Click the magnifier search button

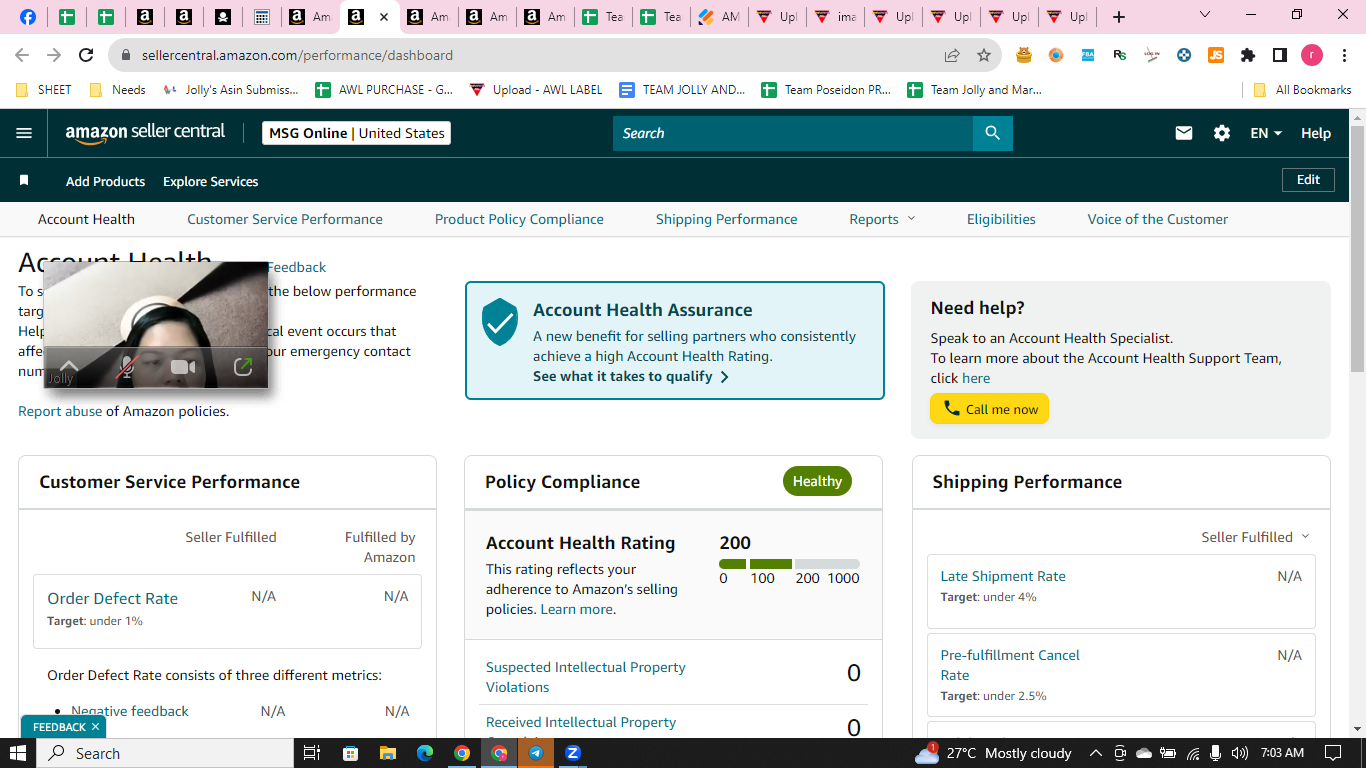click(x=992, y=133)
